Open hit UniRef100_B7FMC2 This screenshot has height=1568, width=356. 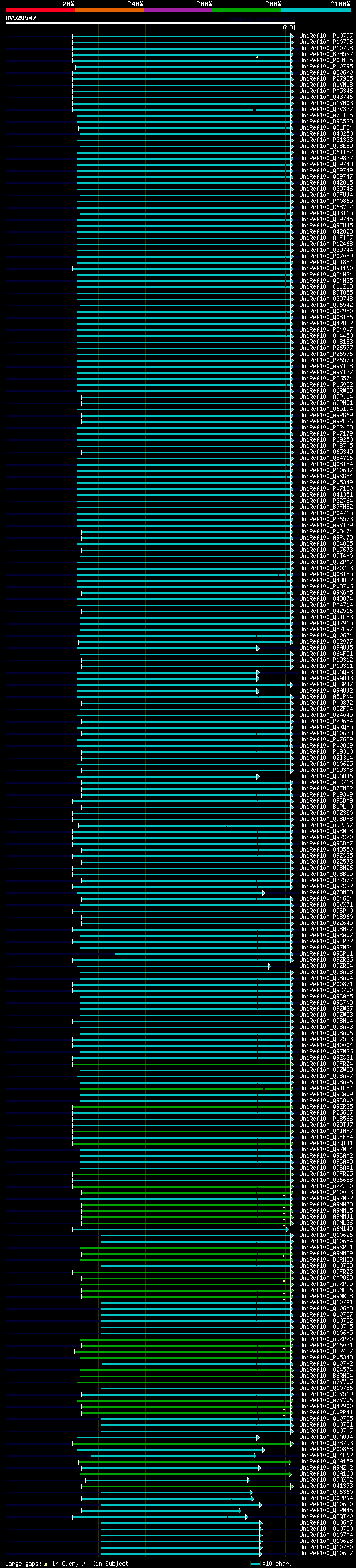tap(326, 789)
